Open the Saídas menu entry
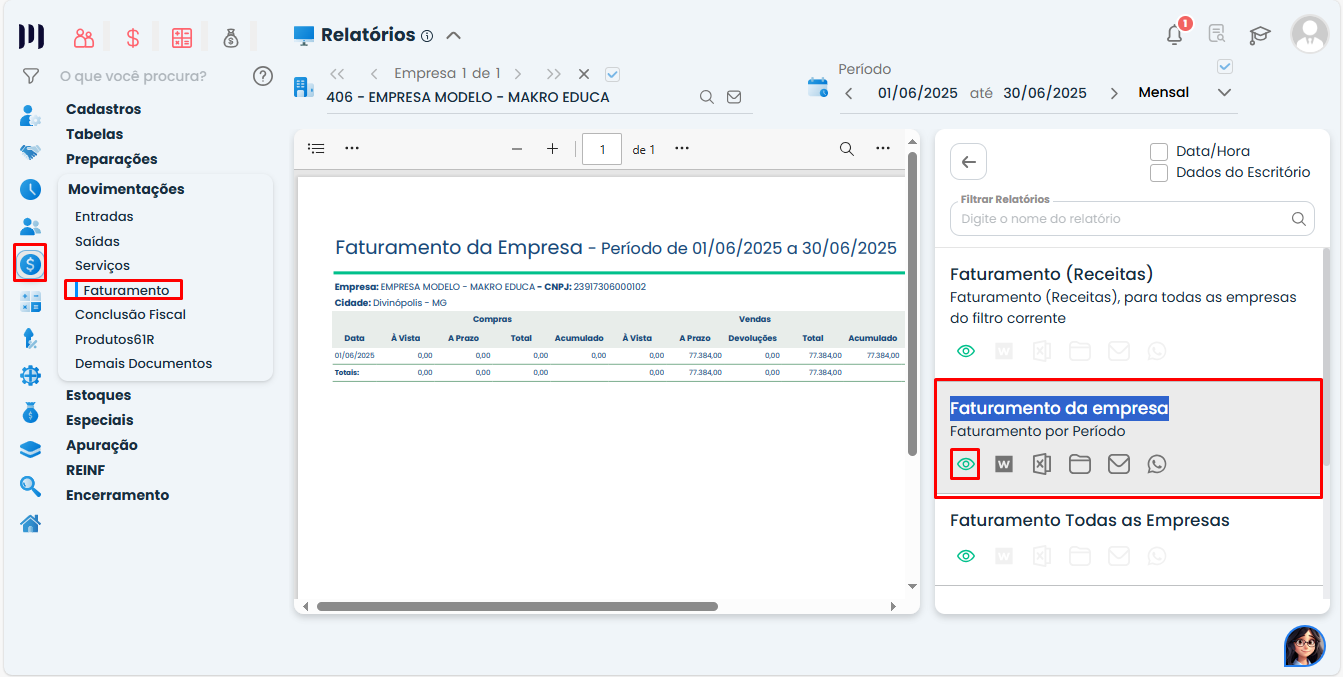Screen dimensions: 1343x677 [95, 240]
